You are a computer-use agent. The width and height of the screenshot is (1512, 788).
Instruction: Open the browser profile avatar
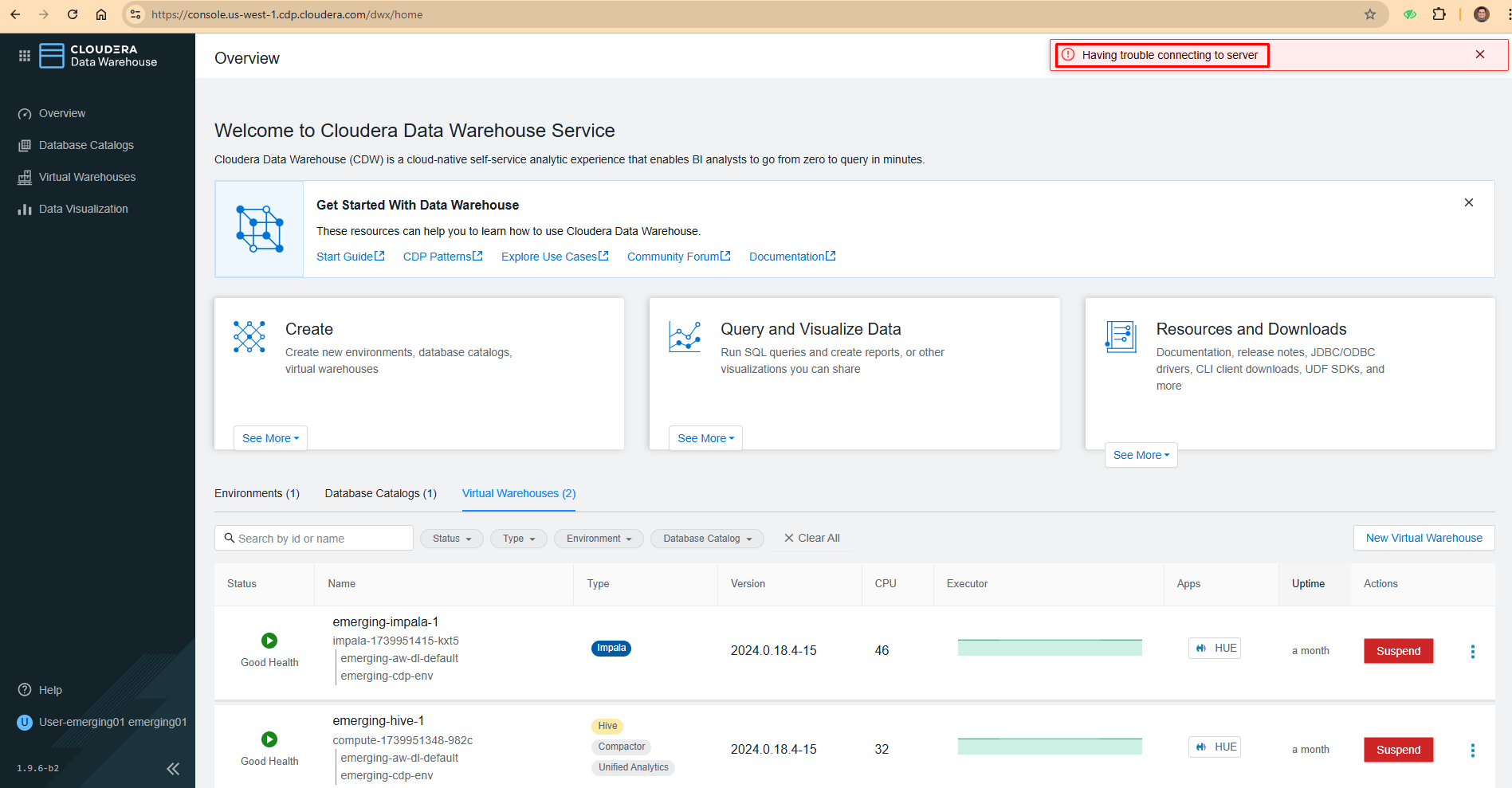[1482, 14]
